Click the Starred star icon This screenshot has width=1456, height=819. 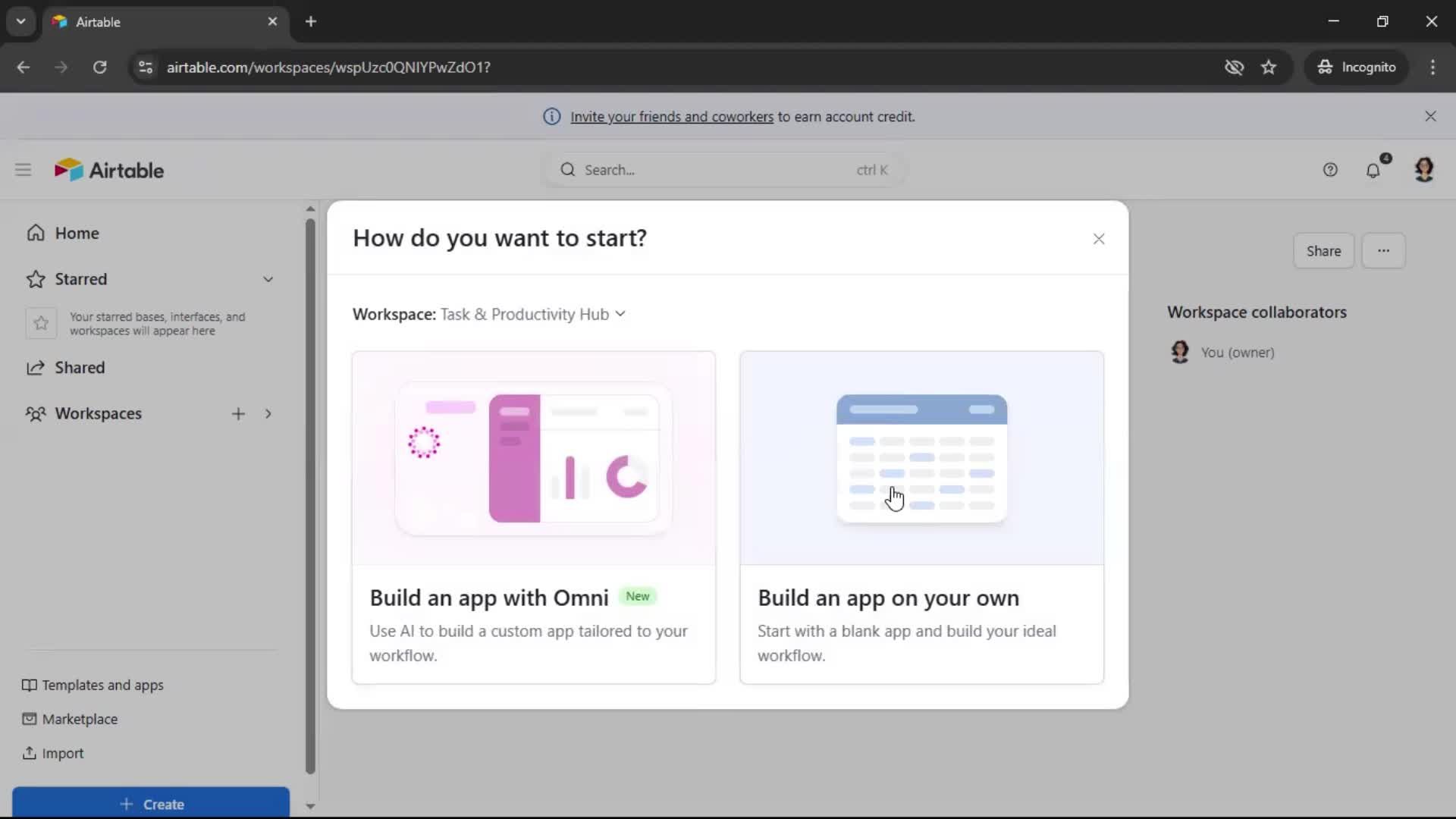36,279
